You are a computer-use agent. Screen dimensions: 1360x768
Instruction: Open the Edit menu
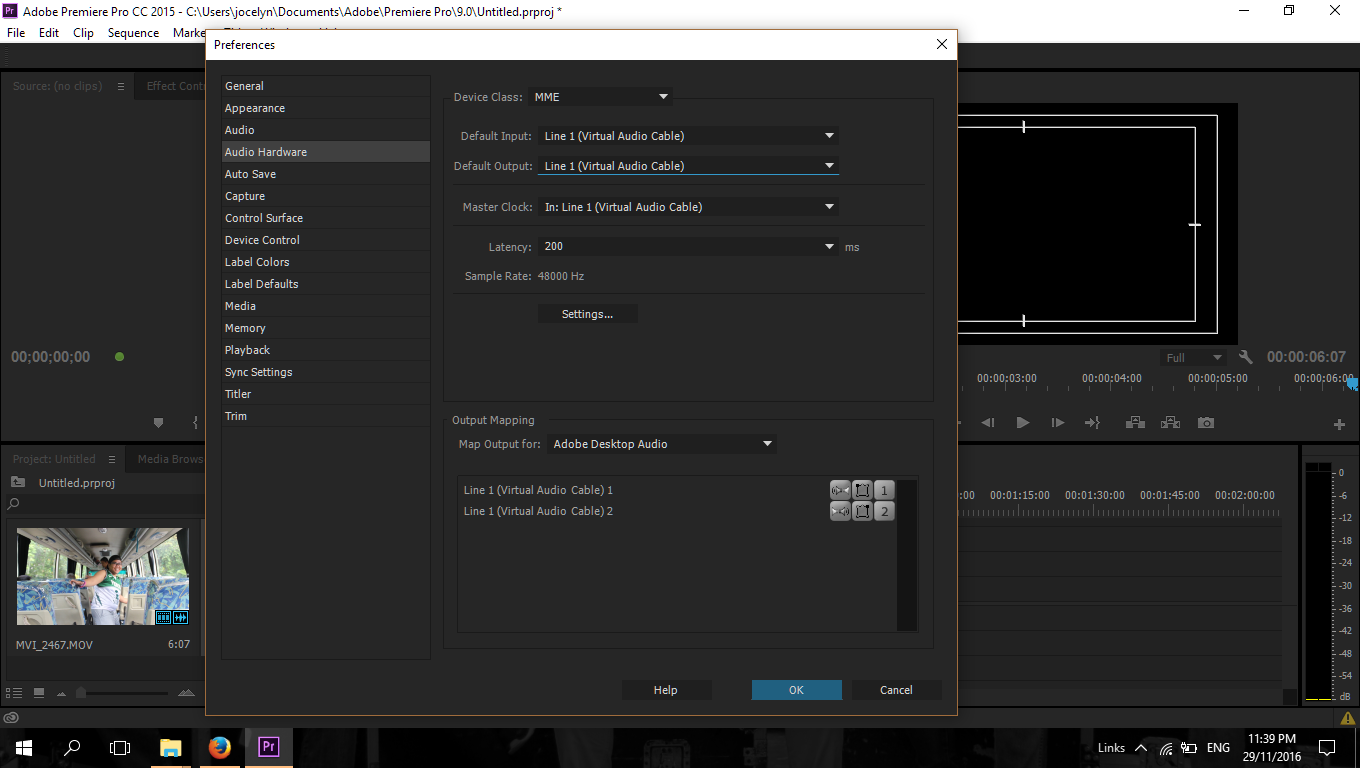tap(49, 33)
